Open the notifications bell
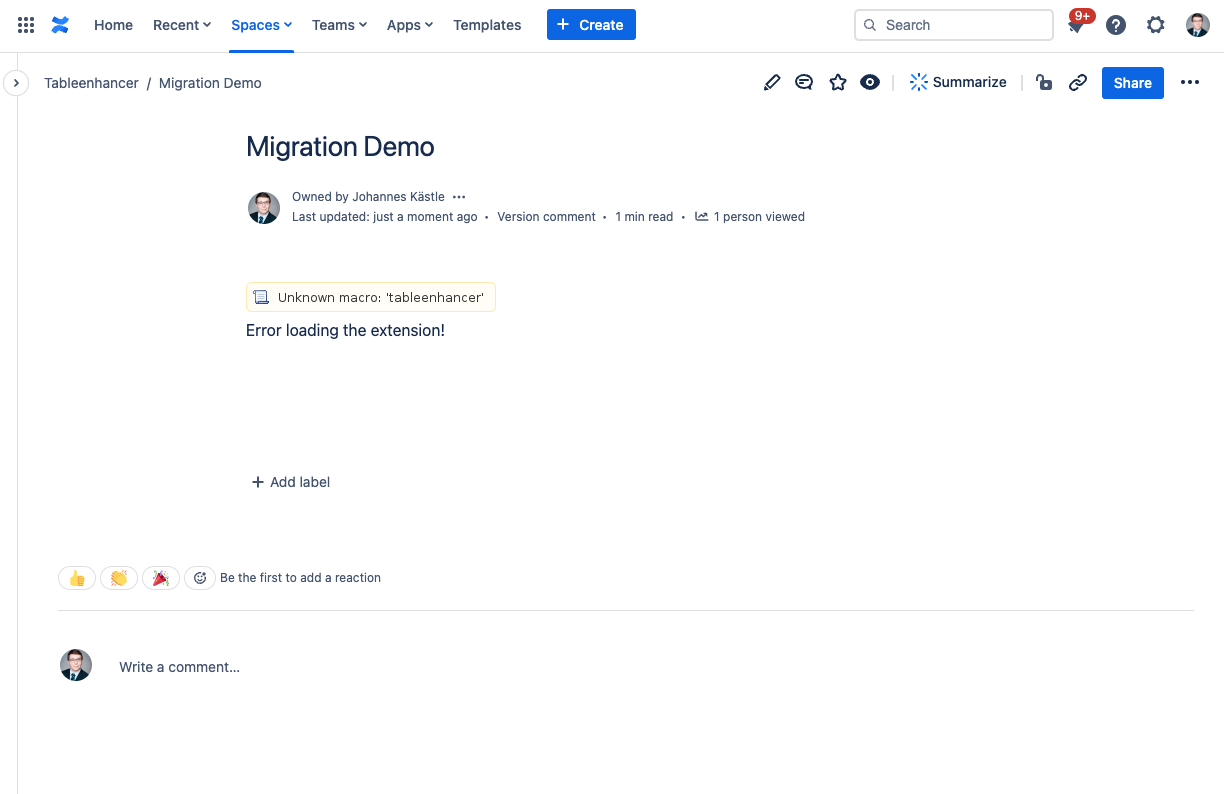Viewport: 1224px width, 794px height. tap(1076, 26)
